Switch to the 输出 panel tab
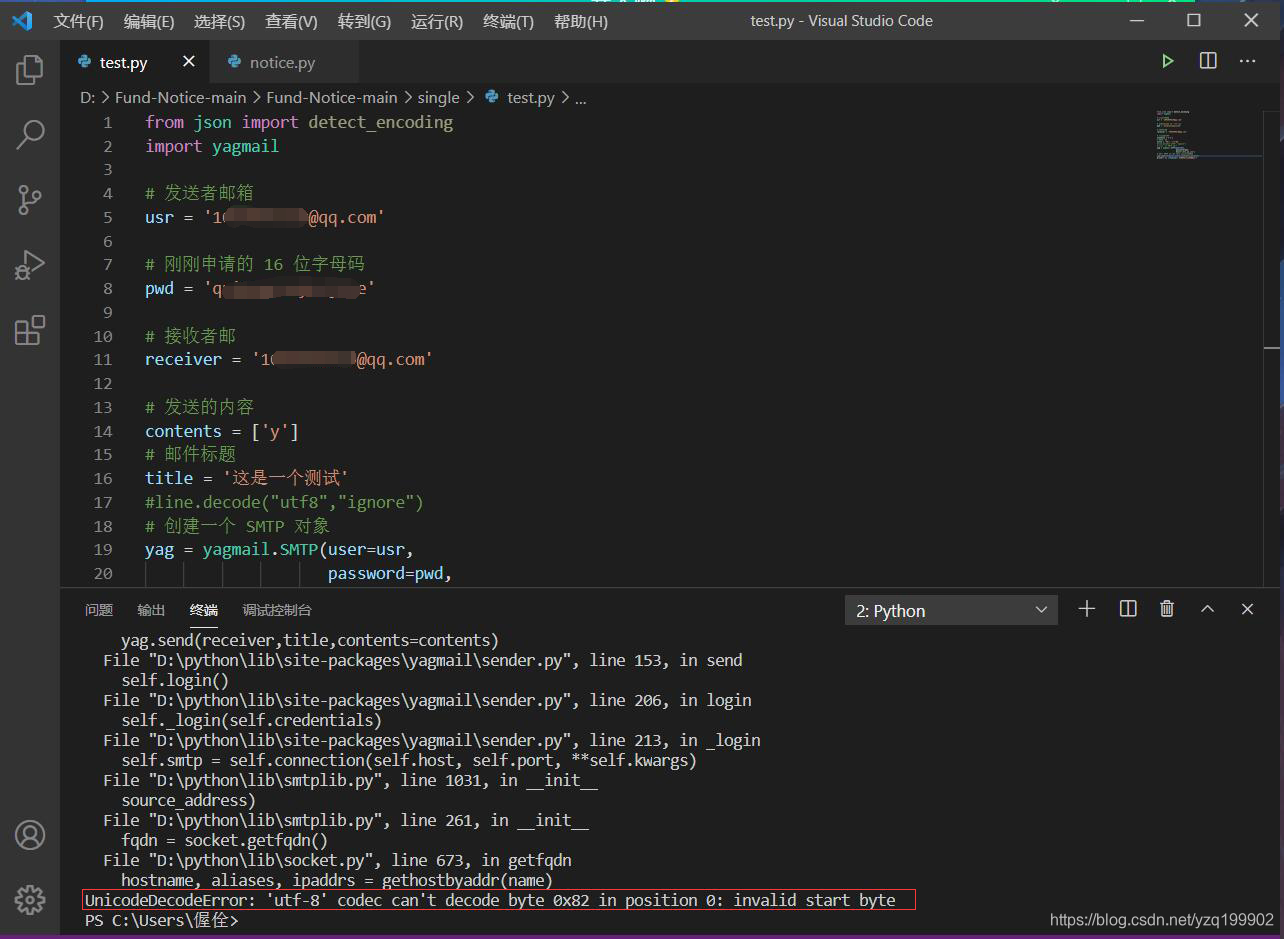Screen dimensions: 1284x939 click(151, 610)
